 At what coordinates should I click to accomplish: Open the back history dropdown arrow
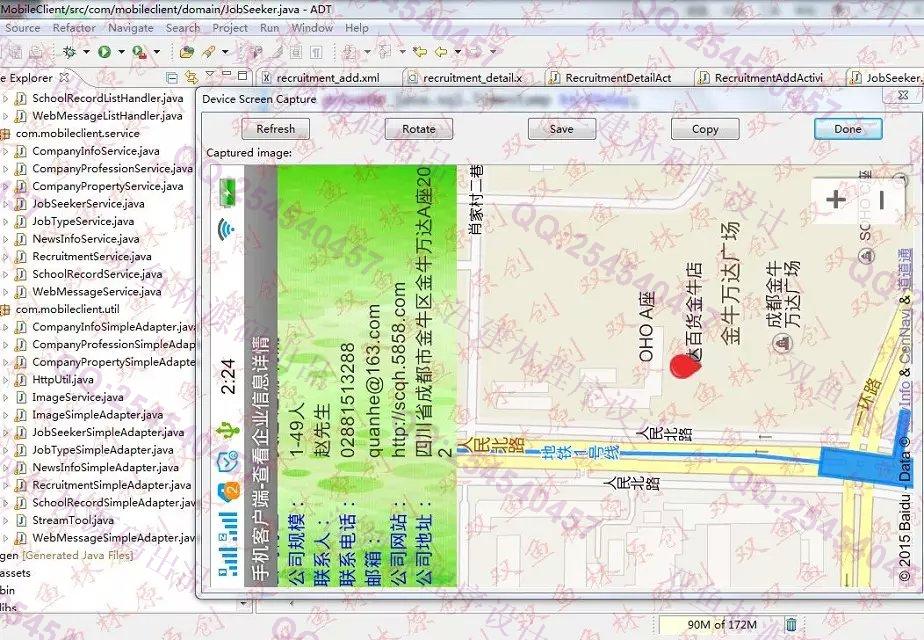458,52
